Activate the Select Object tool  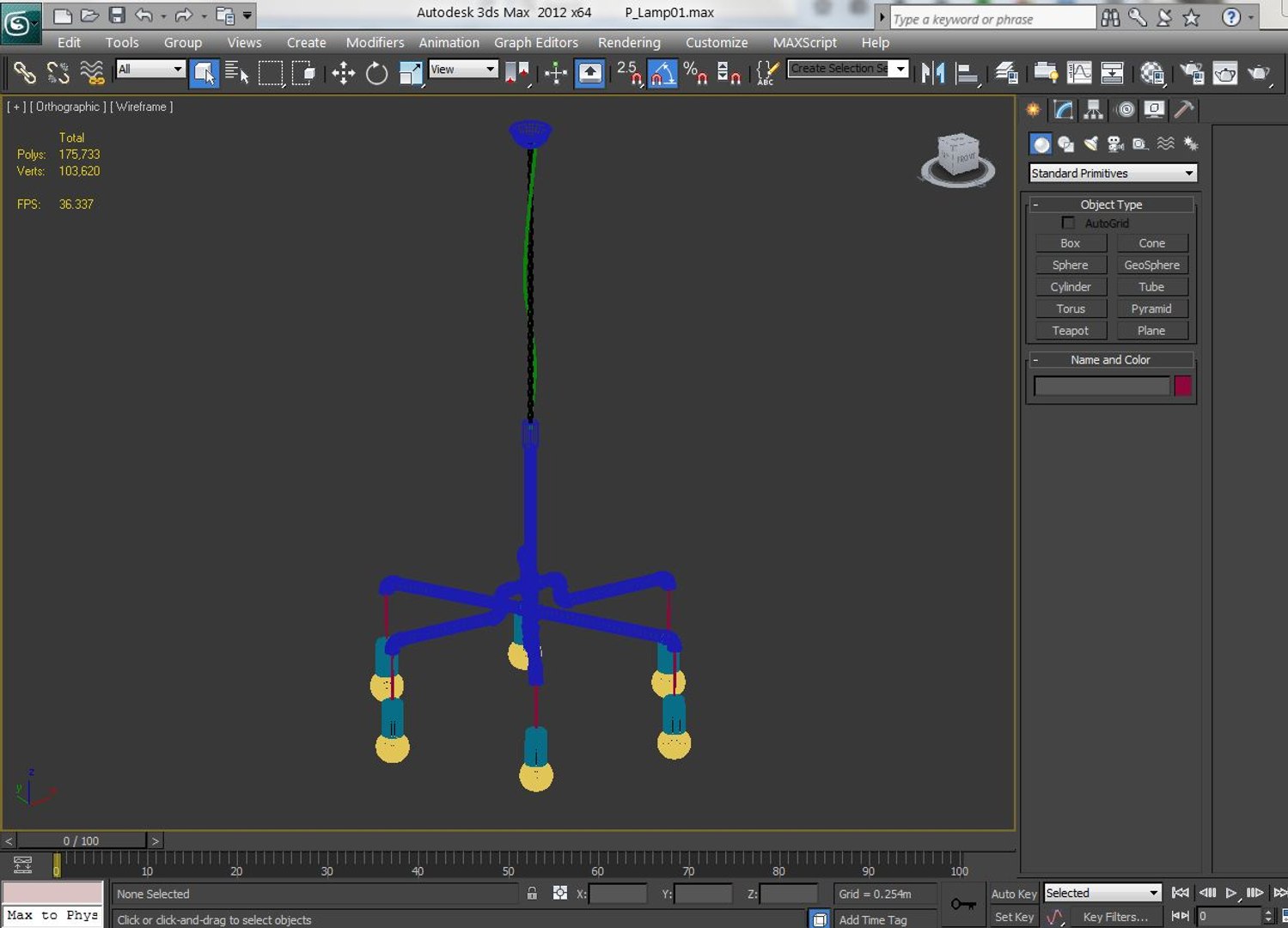pyautogui.click(x=204, y=73)
